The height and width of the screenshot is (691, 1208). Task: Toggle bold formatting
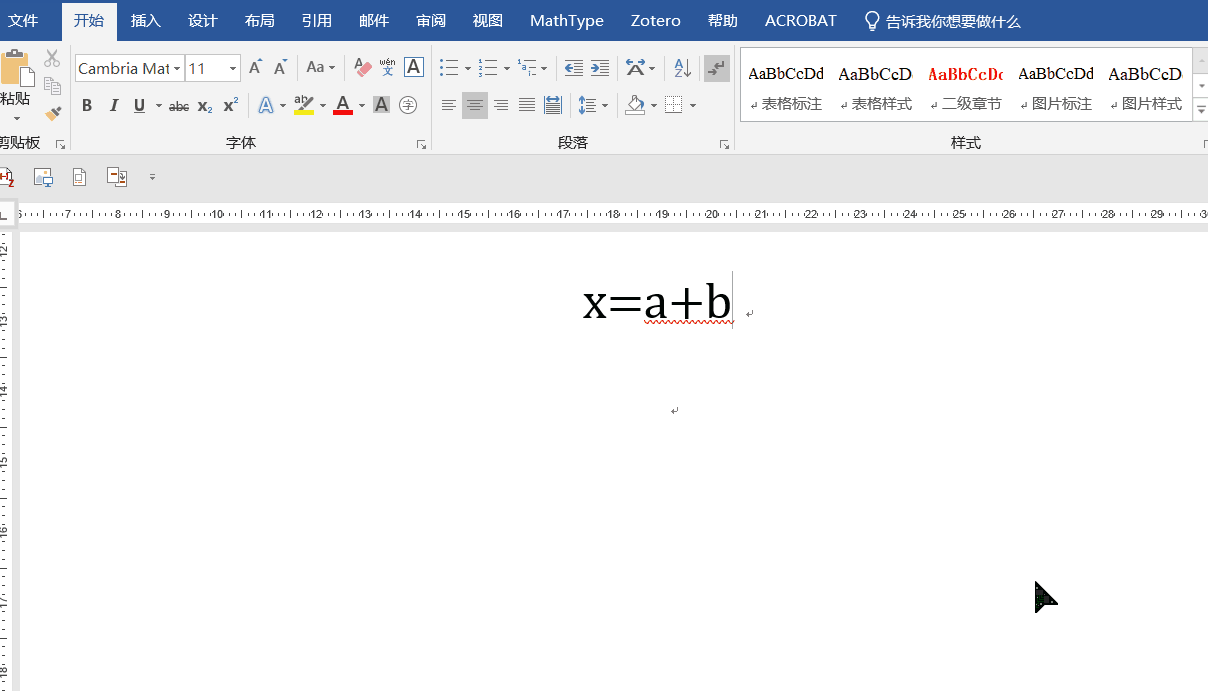coord(87,105)
